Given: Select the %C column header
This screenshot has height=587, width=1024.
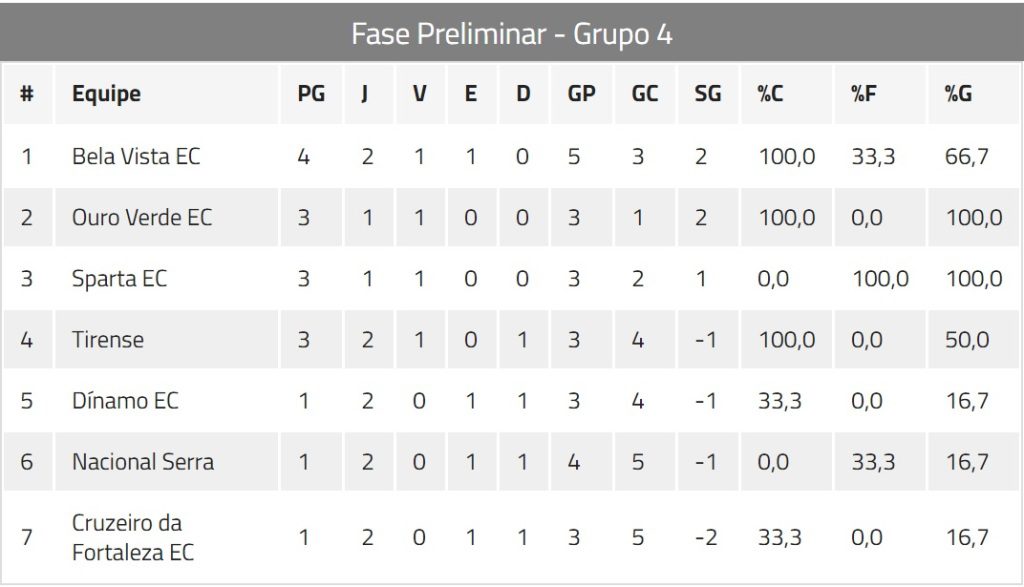Looking at the screenshot, I should click(770, 94).
